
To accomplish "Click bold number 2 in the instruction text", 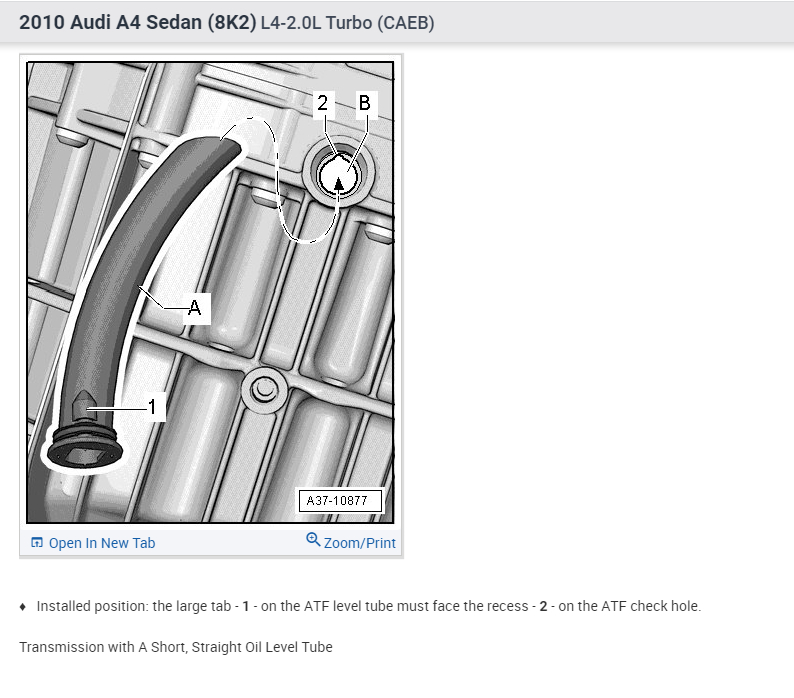I will [x=543, y=606].
